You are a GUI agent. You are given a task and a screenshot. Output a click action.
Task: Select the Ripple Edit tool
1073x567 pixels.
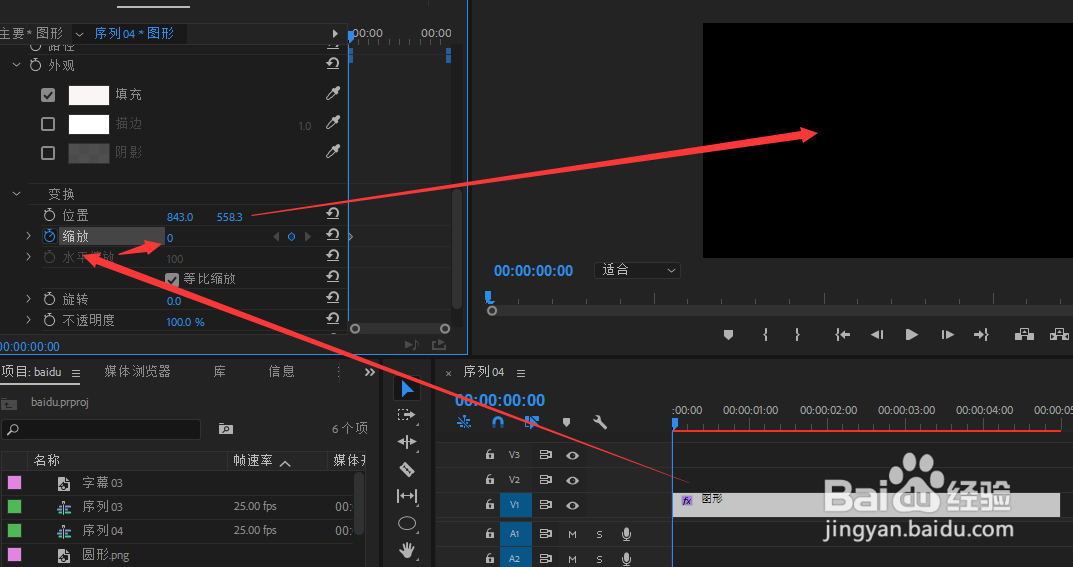[x=406, y=443]
